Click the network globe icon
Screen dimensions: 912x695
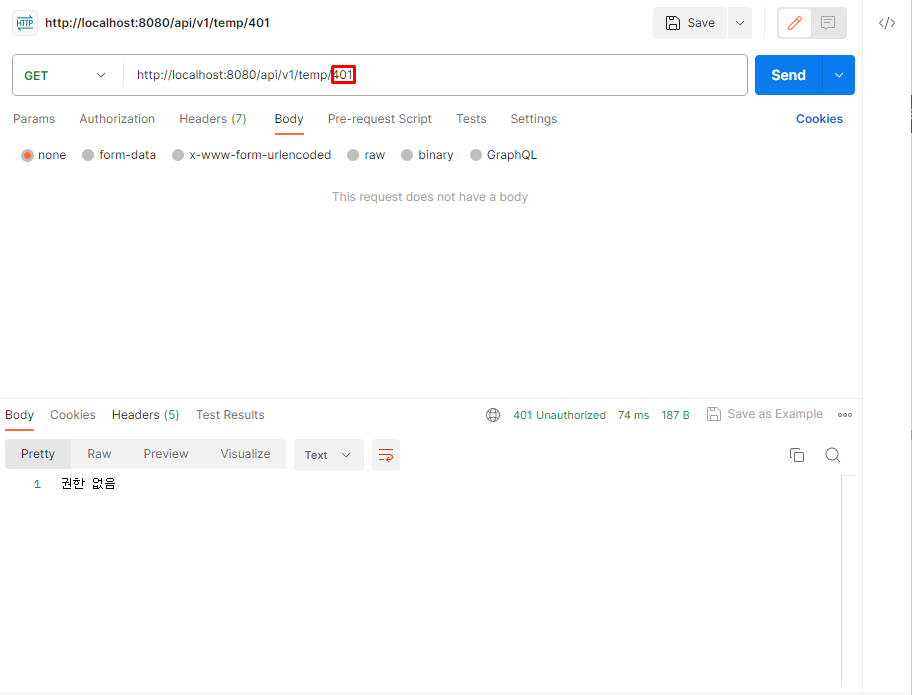click(493, 415)
